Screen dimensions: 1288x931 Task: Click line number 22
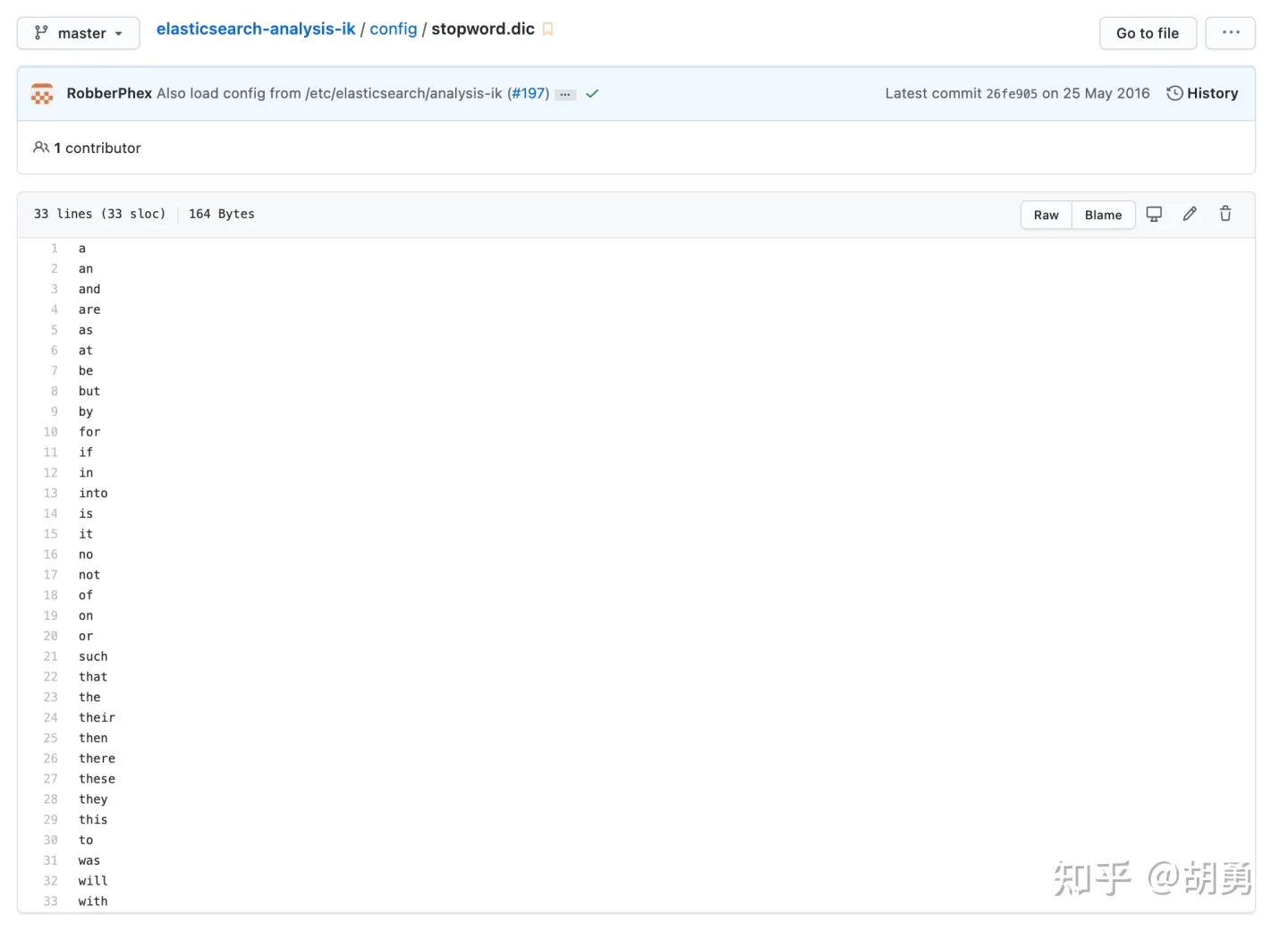click(x=51, y=677)
